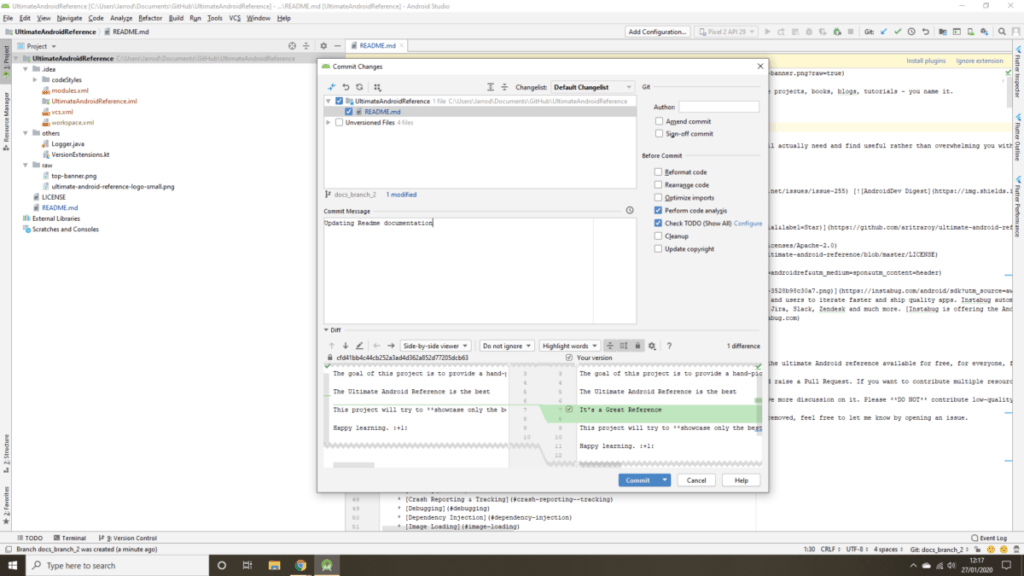Jump to next difference with down arrow
This screenshot has width=1024, height=576.
(345, 345)
